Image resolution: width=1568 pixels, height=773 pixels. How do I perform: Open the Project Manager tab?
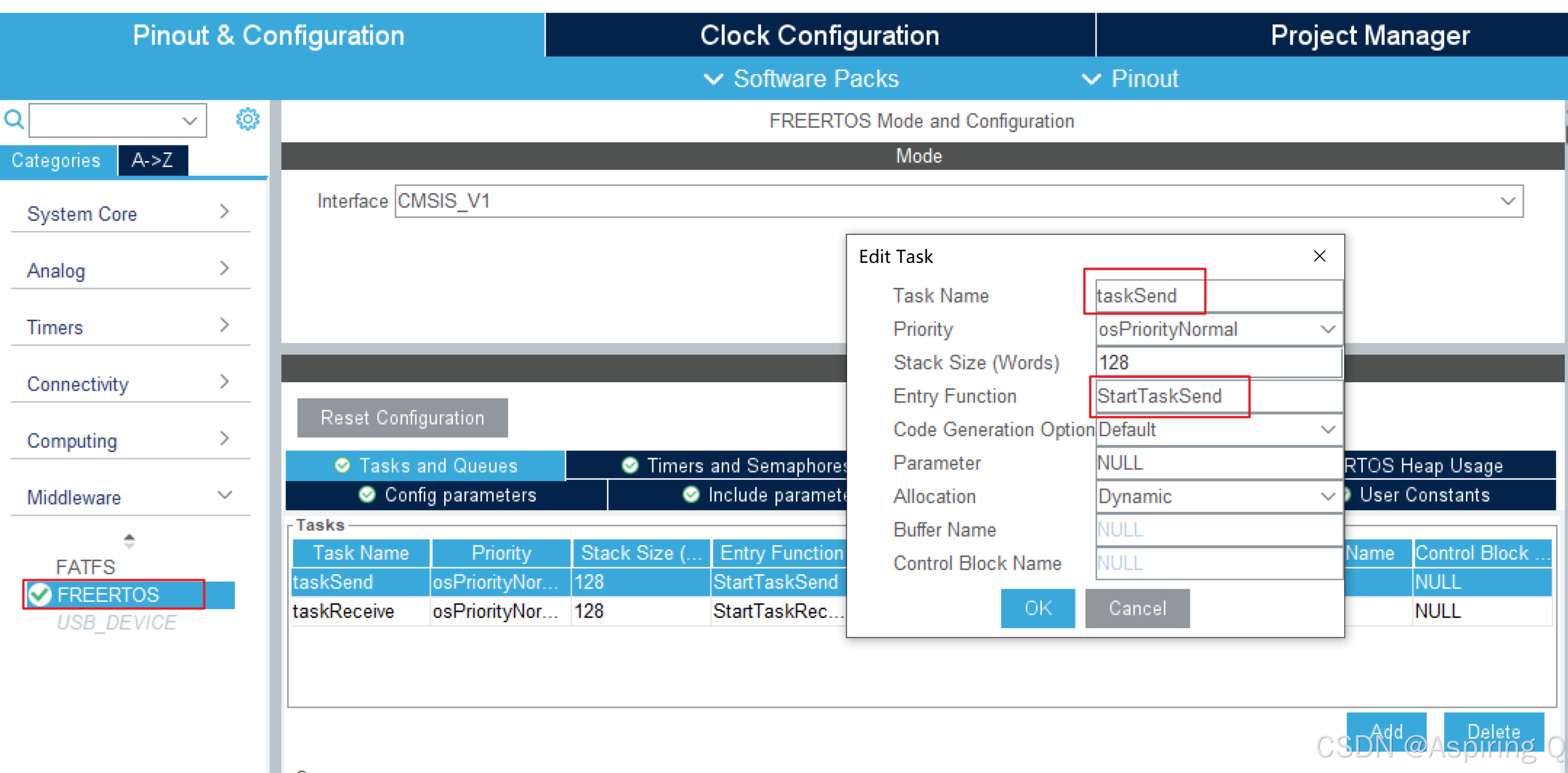click(1369, 35)
